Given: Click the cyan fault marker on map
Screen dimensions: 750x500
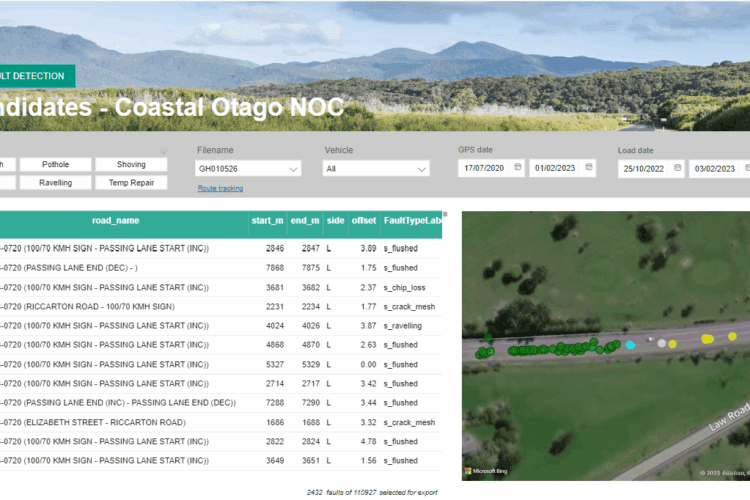Looking at the screenshot, I should click(x=630, y=344).
